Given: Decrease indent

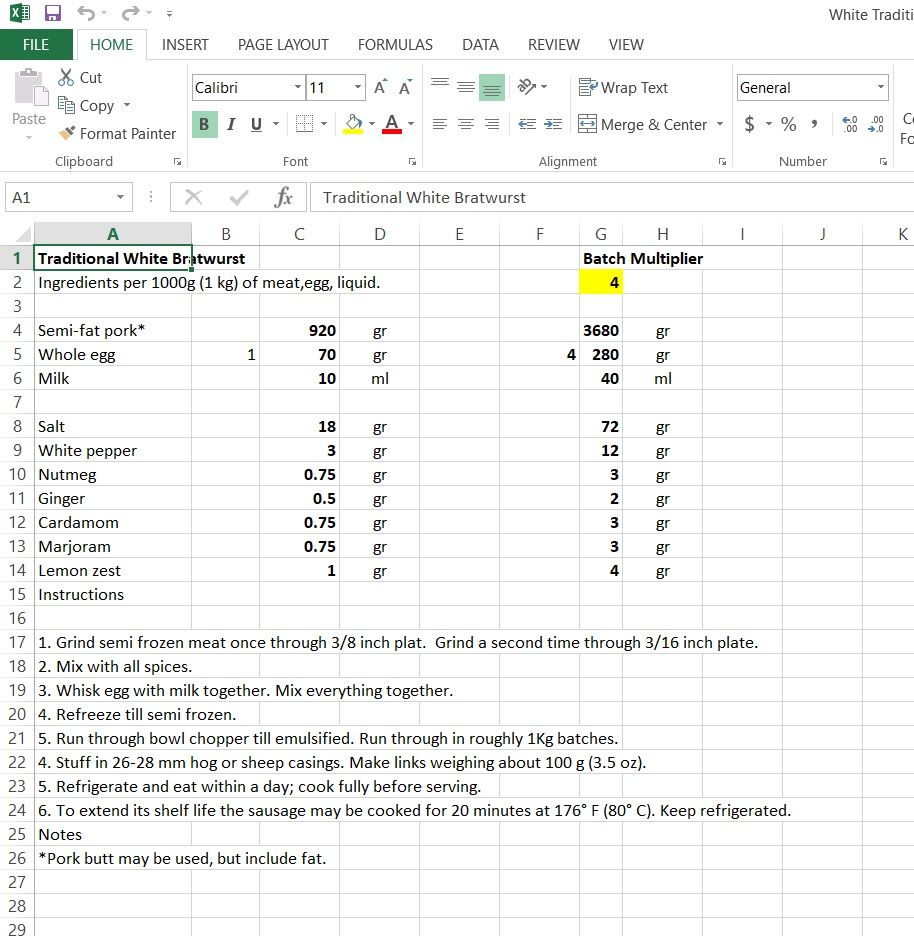Looking at the screenshot, I should pyautogui.click(x=527, y=124).
